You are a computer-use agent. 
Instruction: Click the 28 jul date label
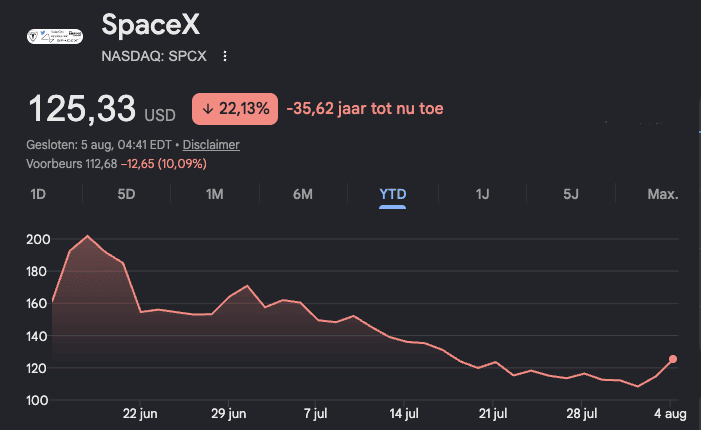coord(582,414)
